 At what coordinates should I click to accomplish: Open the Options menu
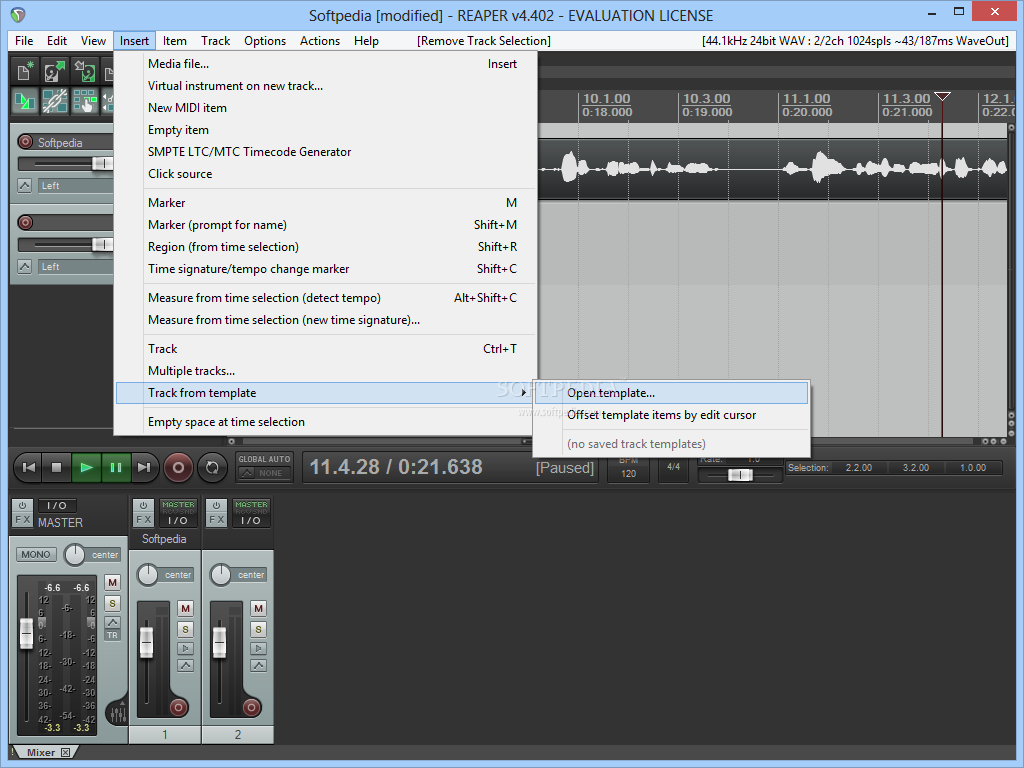[x=265, y=40]
